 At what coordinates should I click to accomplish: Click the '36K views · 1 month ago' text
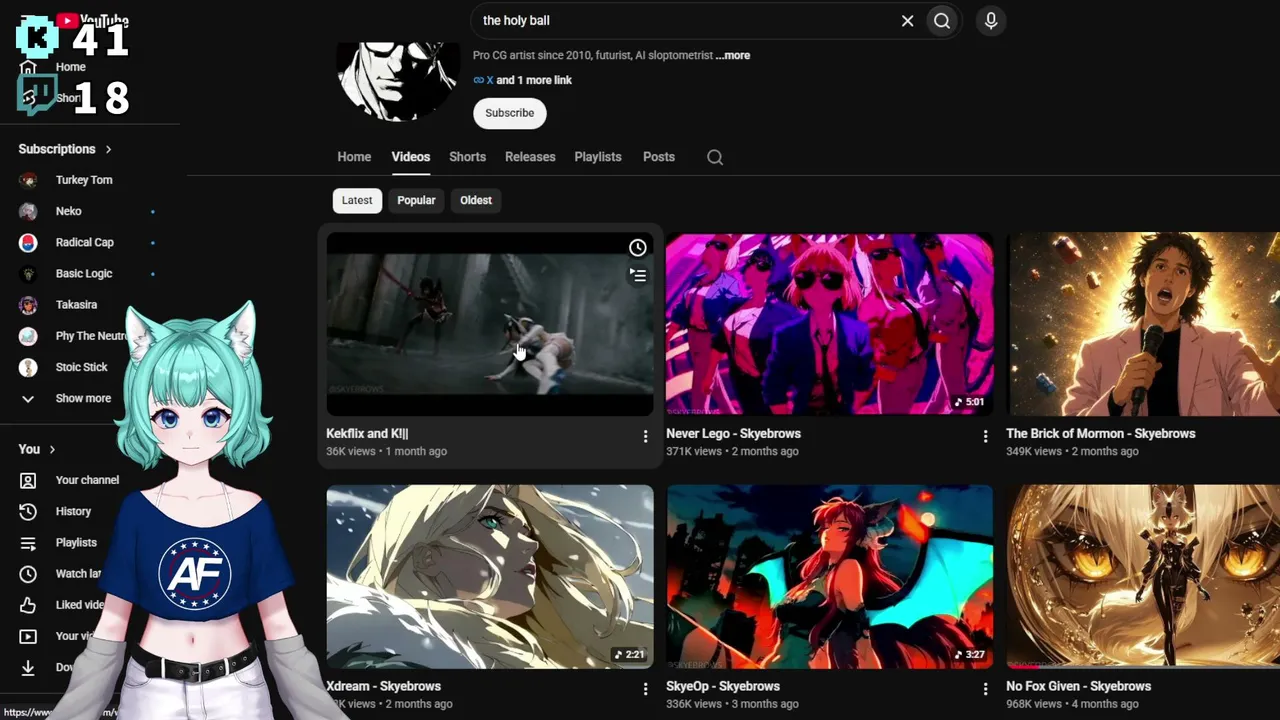tap(386, 452)
